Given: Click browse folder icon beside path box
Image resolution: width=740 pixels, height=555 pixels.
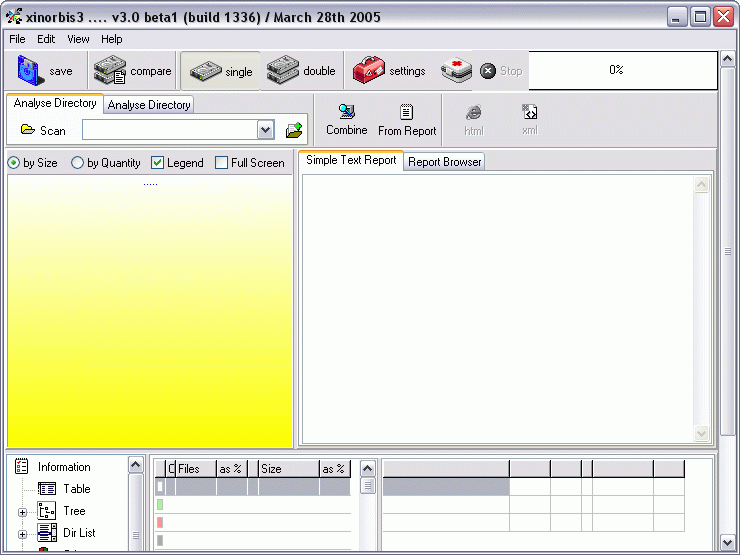Looking at the screenshot, I should pyautogui.click(x=294, y=130).
